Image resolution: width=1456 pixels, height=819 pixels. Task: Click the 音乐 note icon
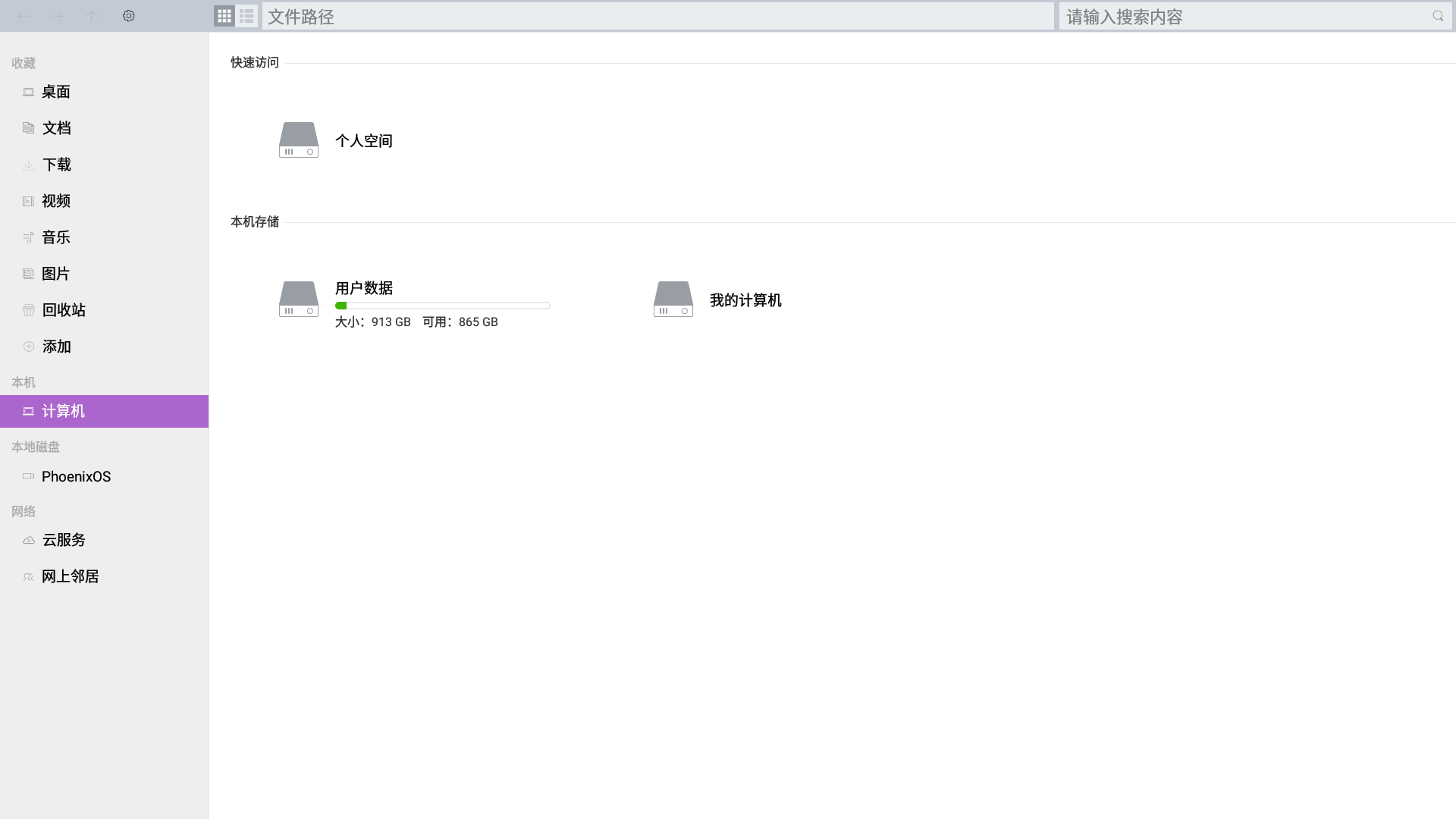(28, 237)
